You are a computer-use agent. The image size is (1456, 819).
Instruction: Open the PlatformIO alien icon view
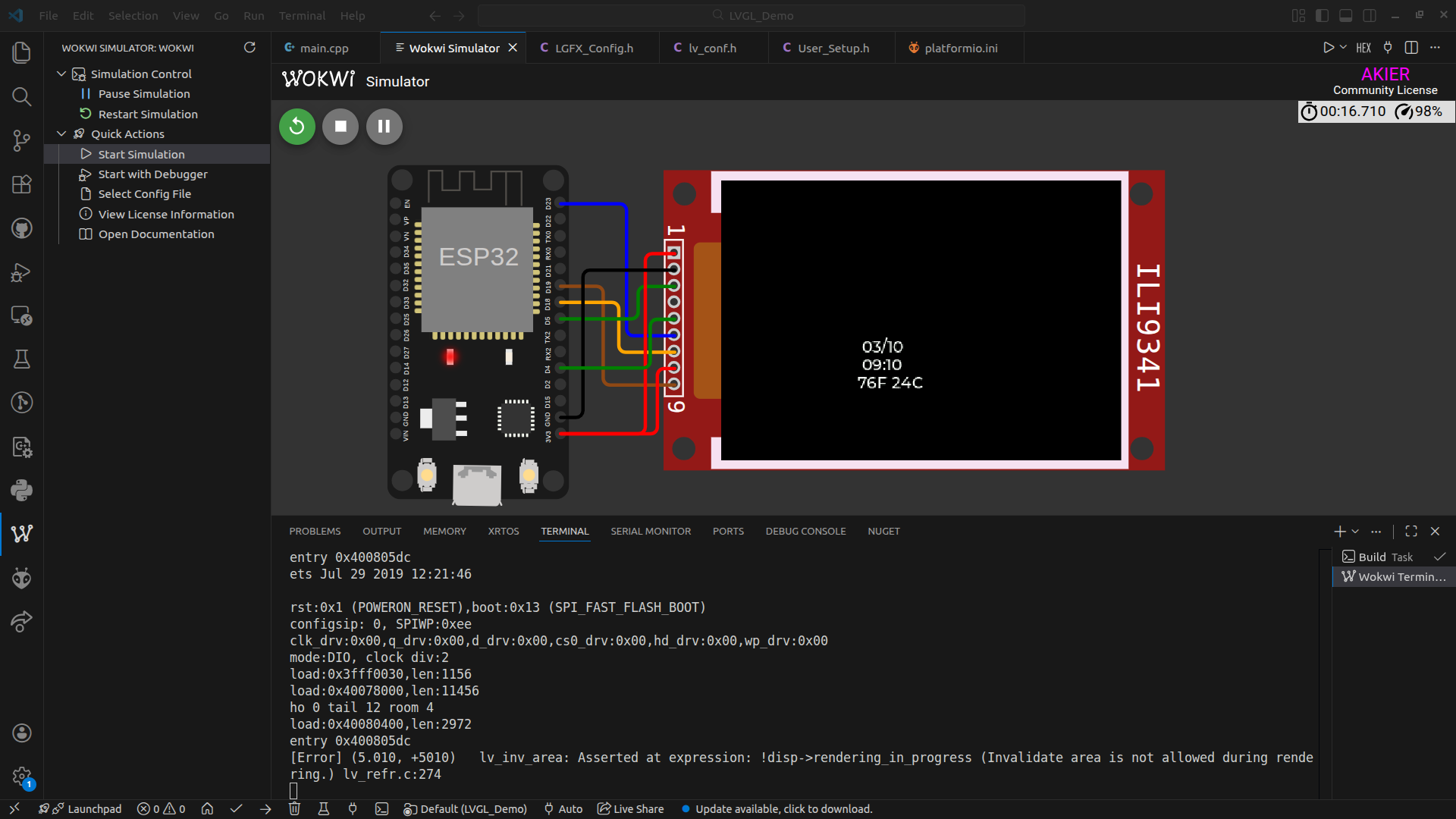[x=22, y=579]
